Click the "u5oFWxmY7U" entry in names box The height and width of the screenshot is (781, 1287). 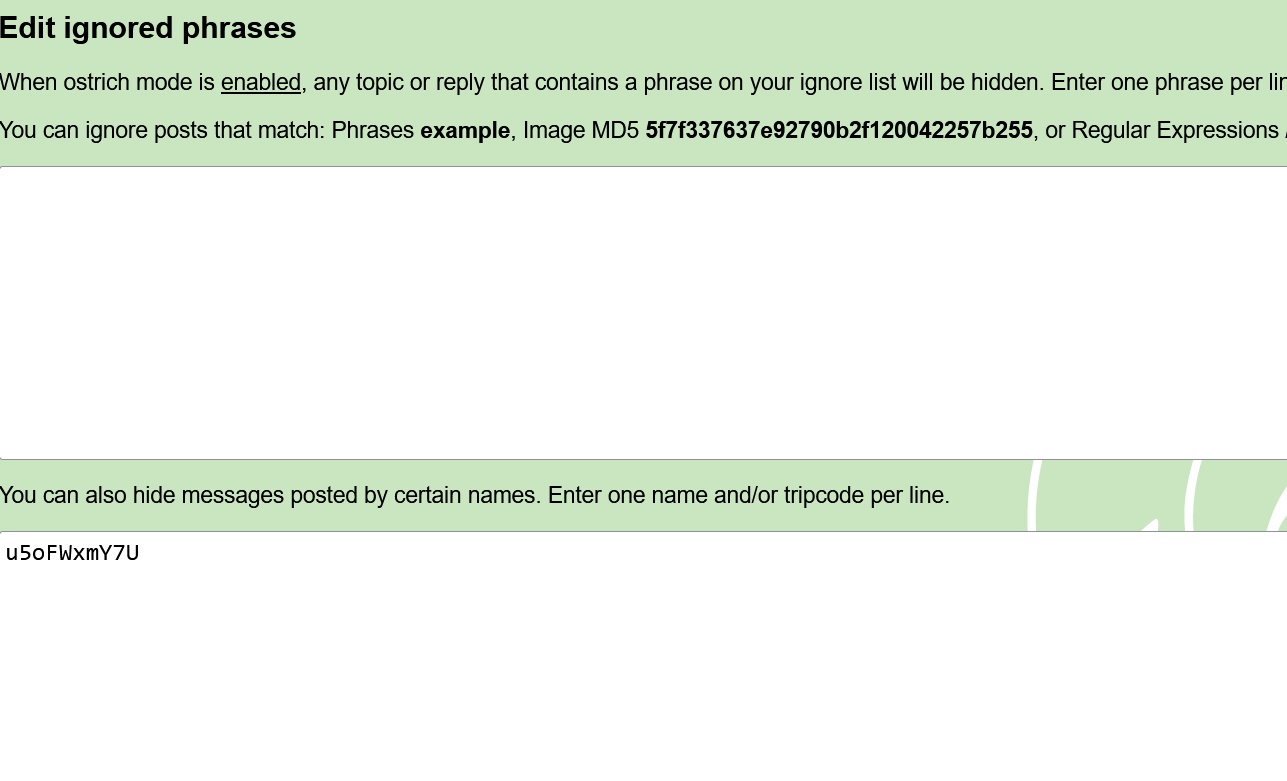pyautogui.click(x=72, y=553)
